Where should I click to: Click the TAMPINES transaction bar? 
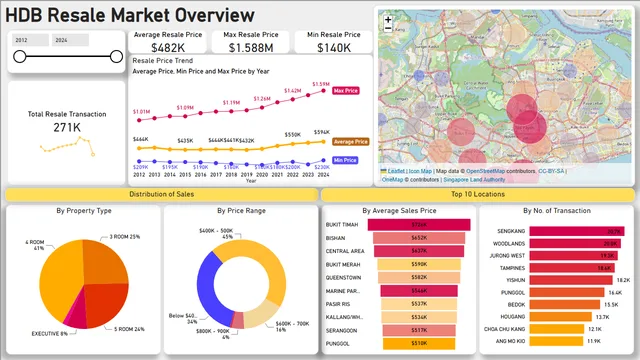click(572, 268)
